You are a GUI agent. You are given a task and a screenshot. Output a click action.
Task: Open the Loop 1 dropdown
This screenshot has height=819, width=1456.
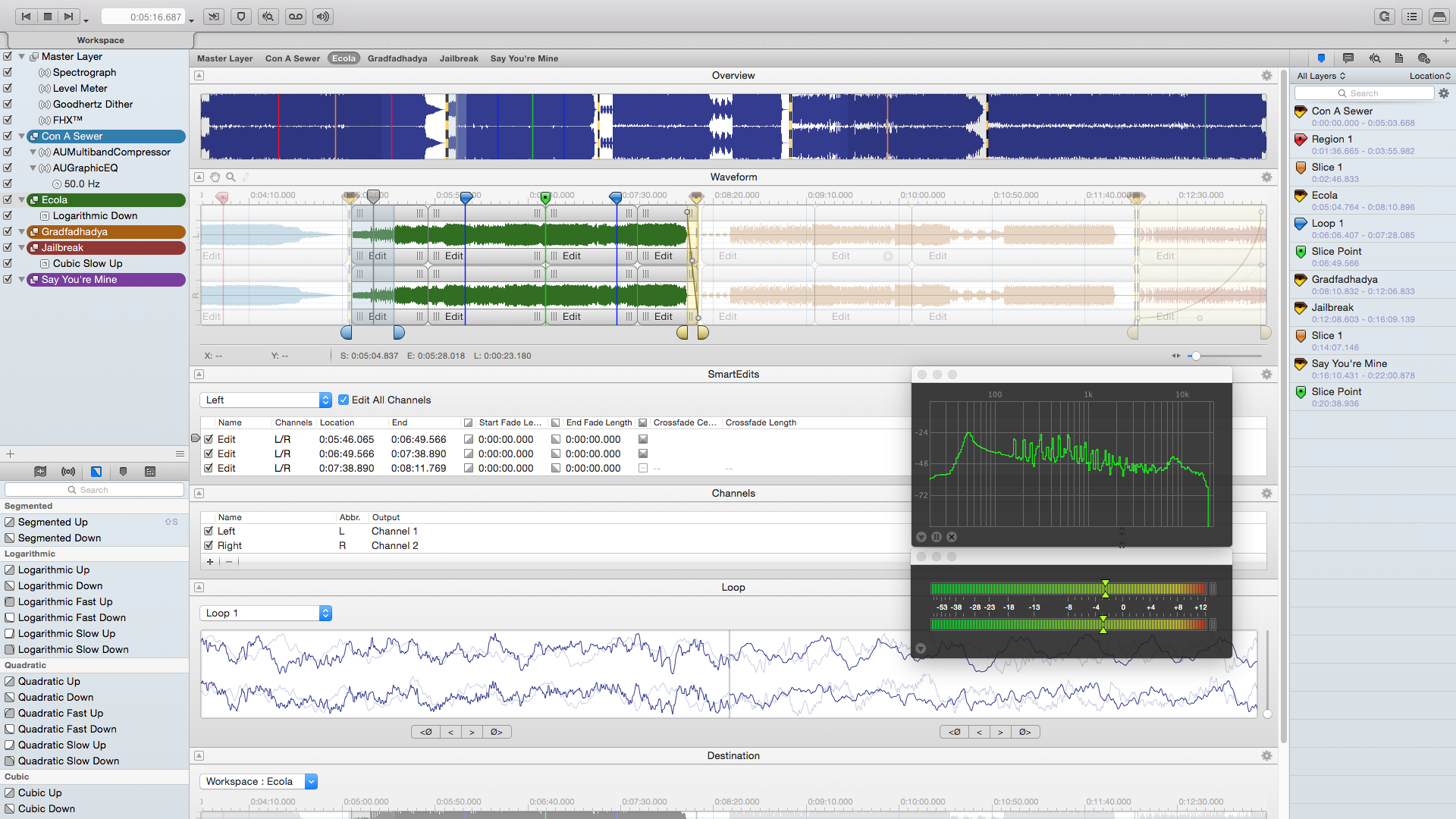(x=265, y=613)
